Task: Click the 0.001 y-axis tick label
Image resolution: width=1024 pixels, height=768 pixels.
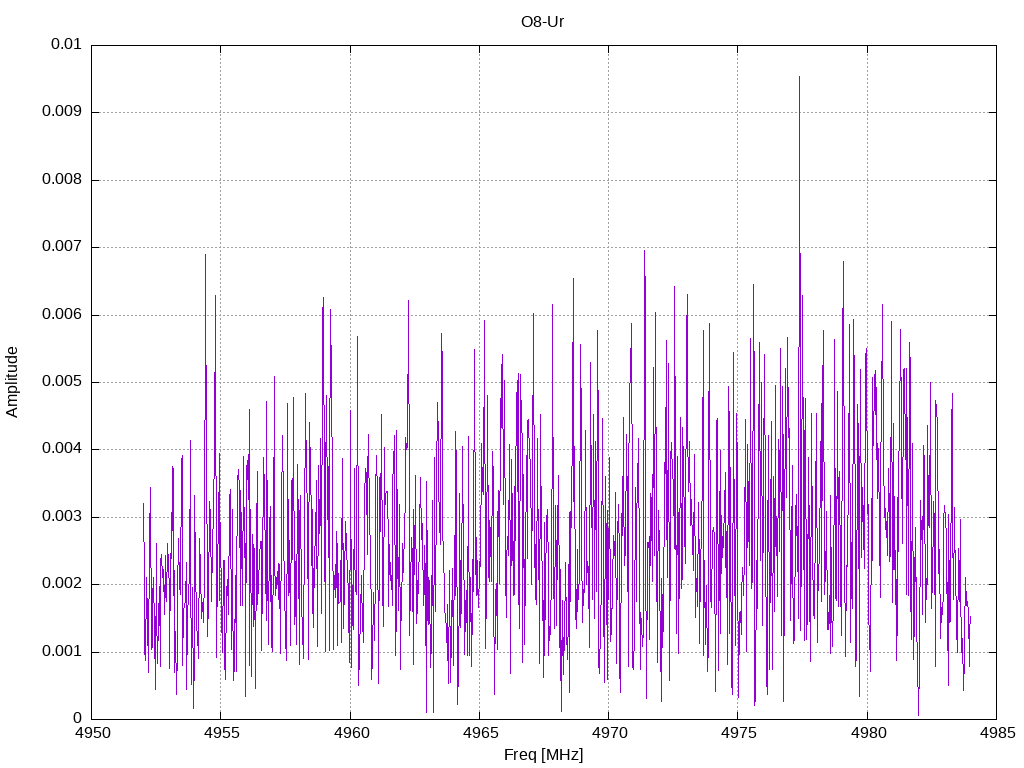Action: 61,652
